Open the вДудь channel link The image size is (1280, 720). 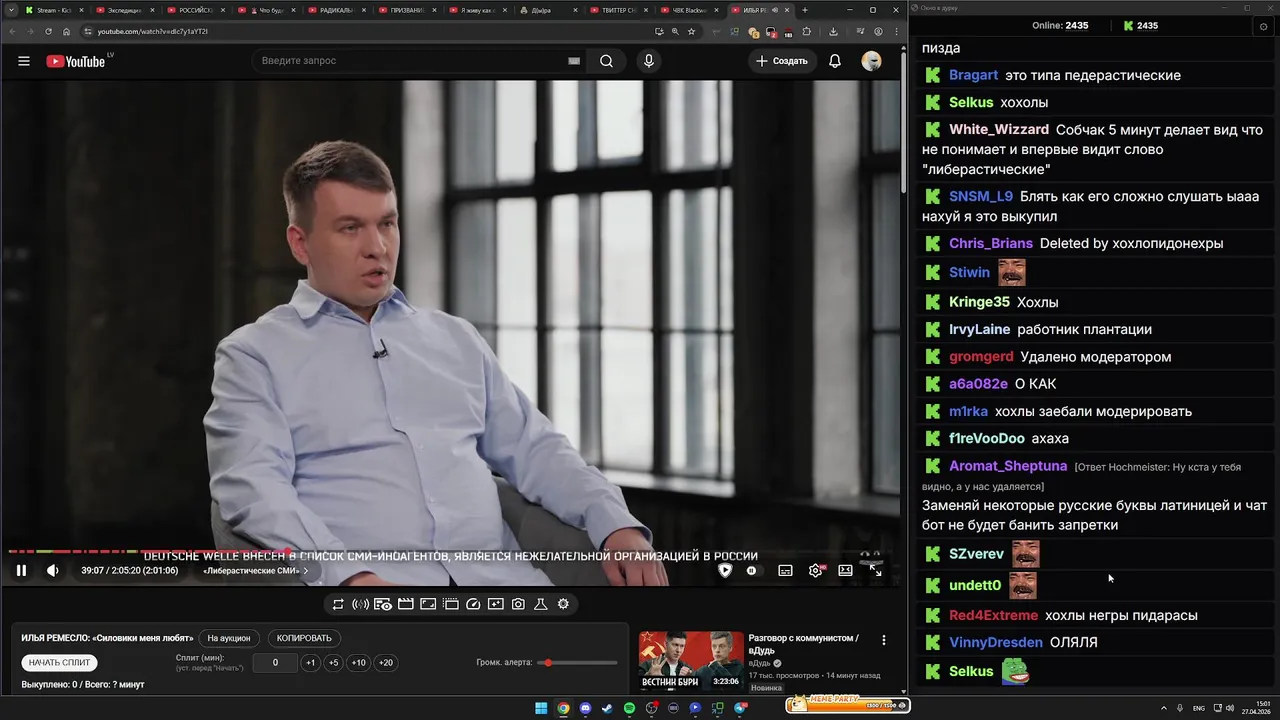760,663
